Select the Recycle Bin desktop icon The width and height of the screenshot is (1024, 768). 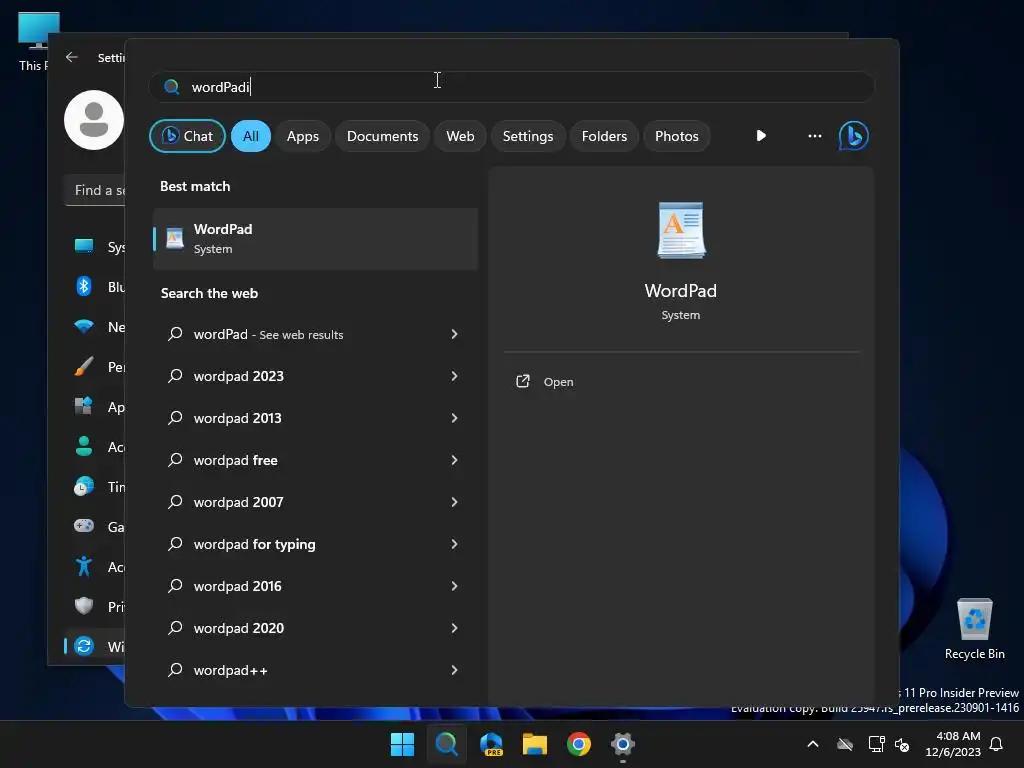pyautogui.click(x=974, y=629)
